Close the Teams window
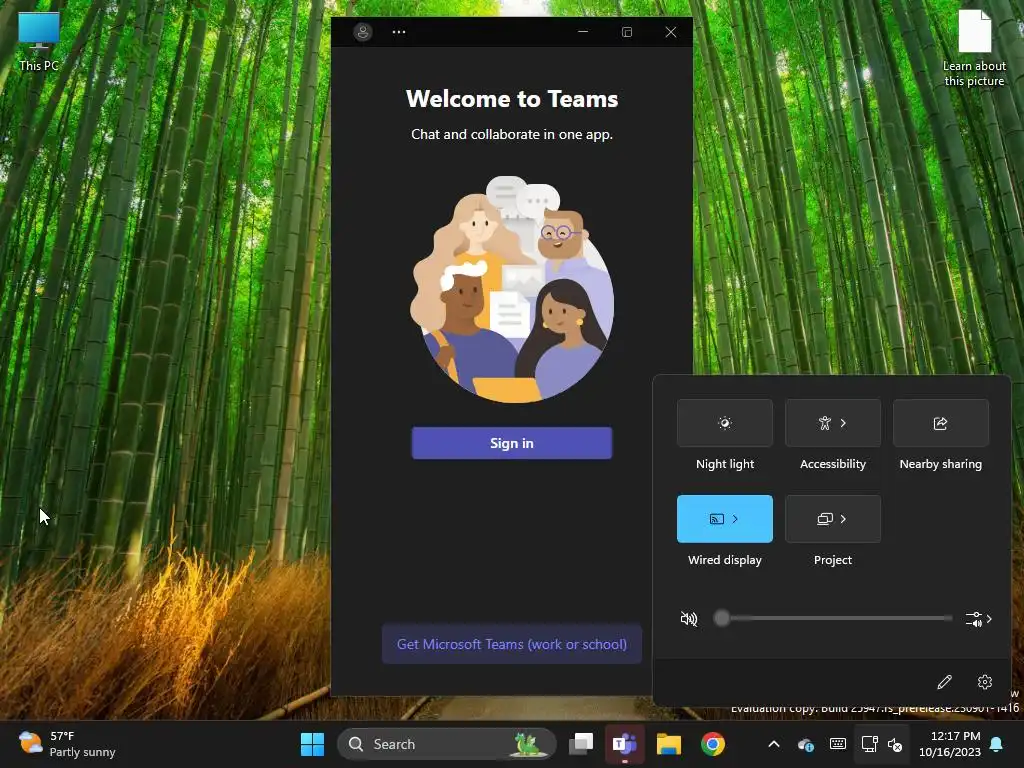Screen dimensions: 1024x768 [671, 31]
